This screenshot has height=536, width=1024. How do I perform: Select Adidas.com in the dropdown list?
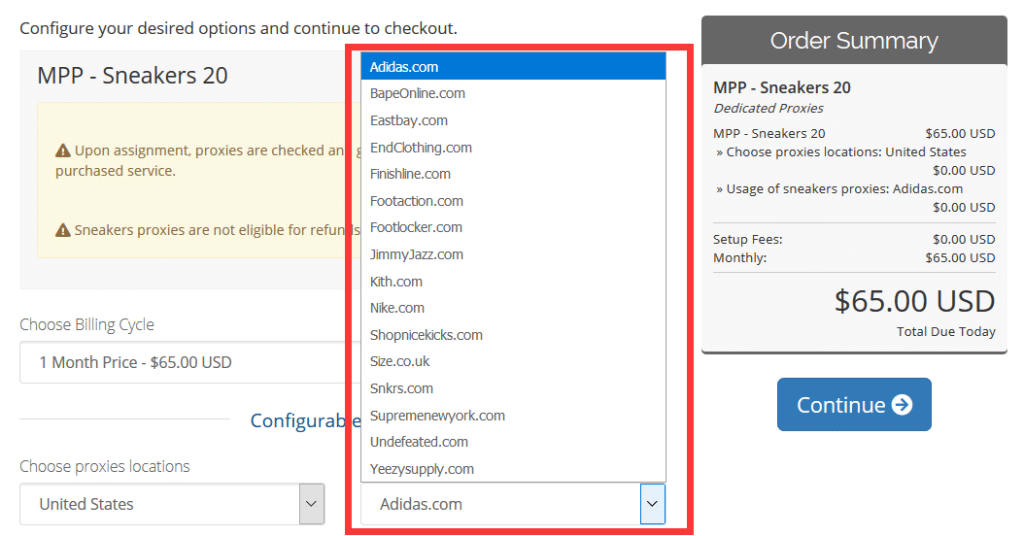click(x=513, y=67)
